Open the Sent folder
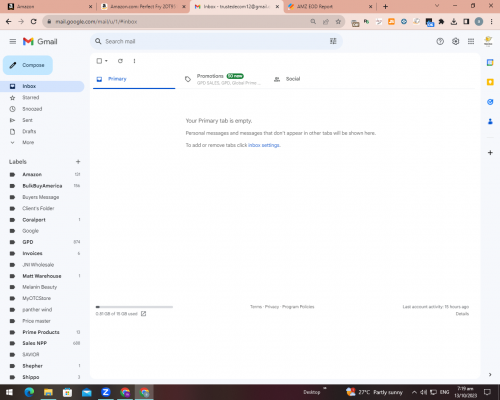Screen dimensions: 500x400 pos(27,120)
